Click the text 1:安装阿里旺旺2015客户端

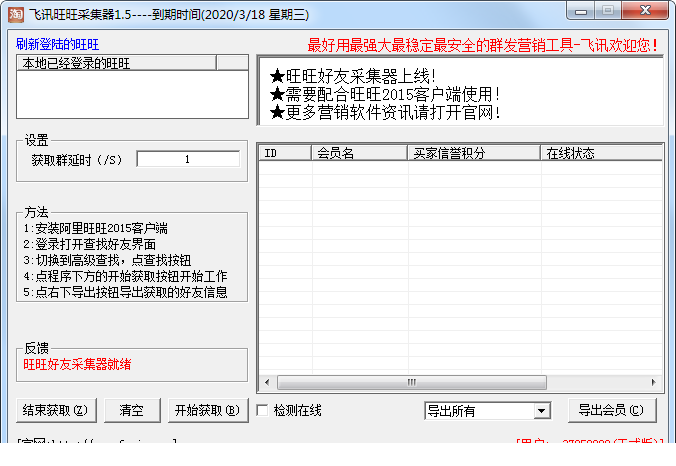pyautogui.click(x=95, y=228)
